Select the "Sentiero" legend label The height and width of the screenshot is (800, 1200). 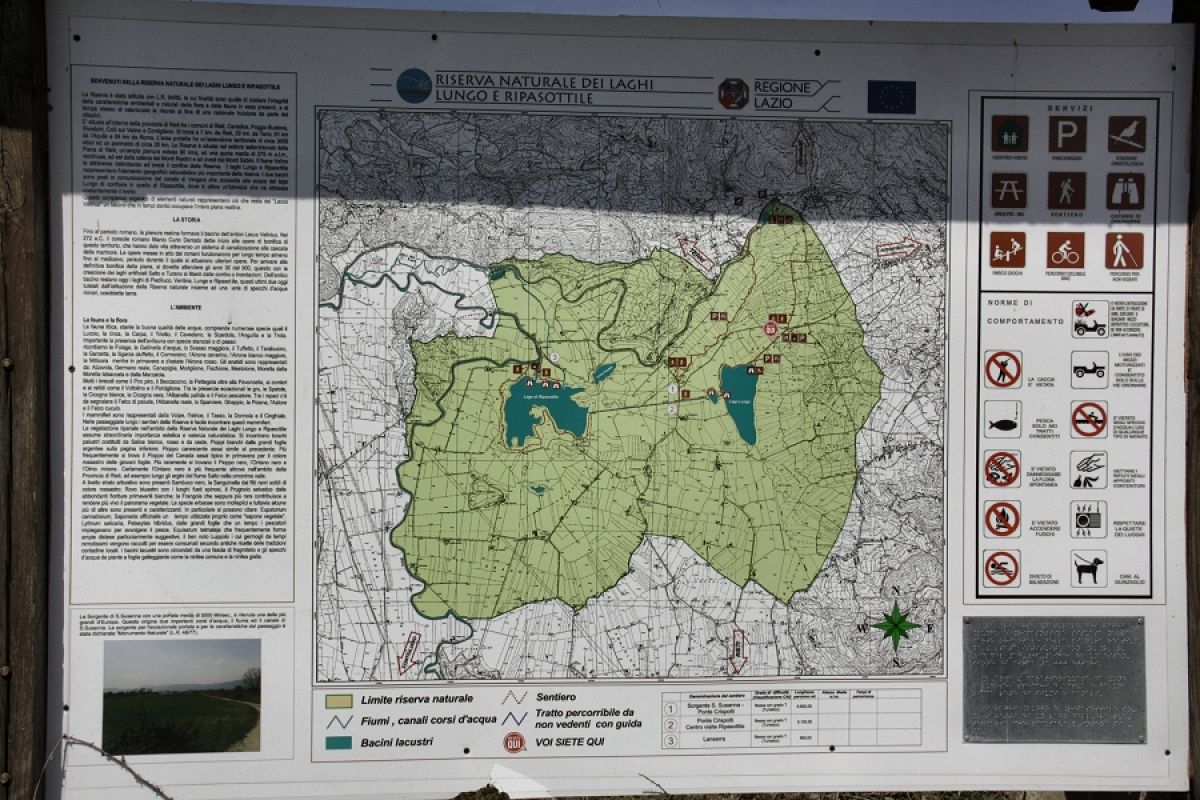coord(555,696)
